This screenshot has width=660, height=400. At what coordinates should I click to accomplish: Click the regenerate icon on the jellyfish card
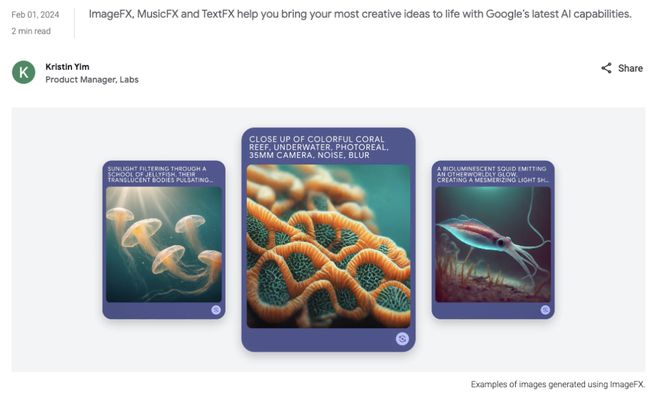point(216,310)
